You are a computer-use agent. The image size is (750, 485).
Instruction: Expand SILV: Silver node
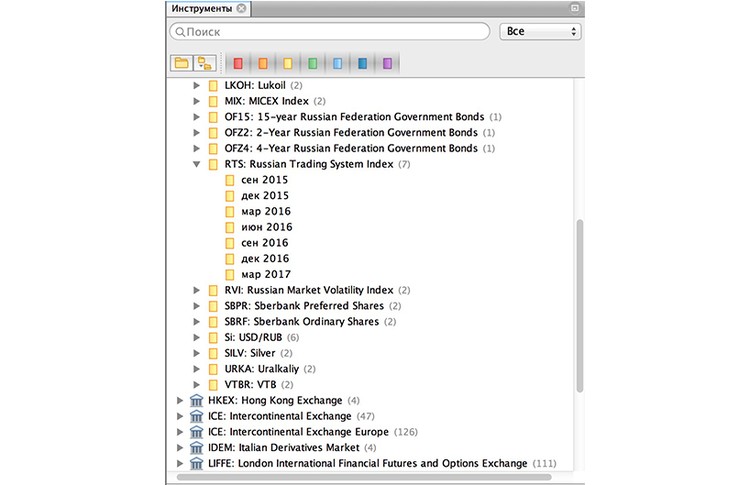click(x=196, y=353)
